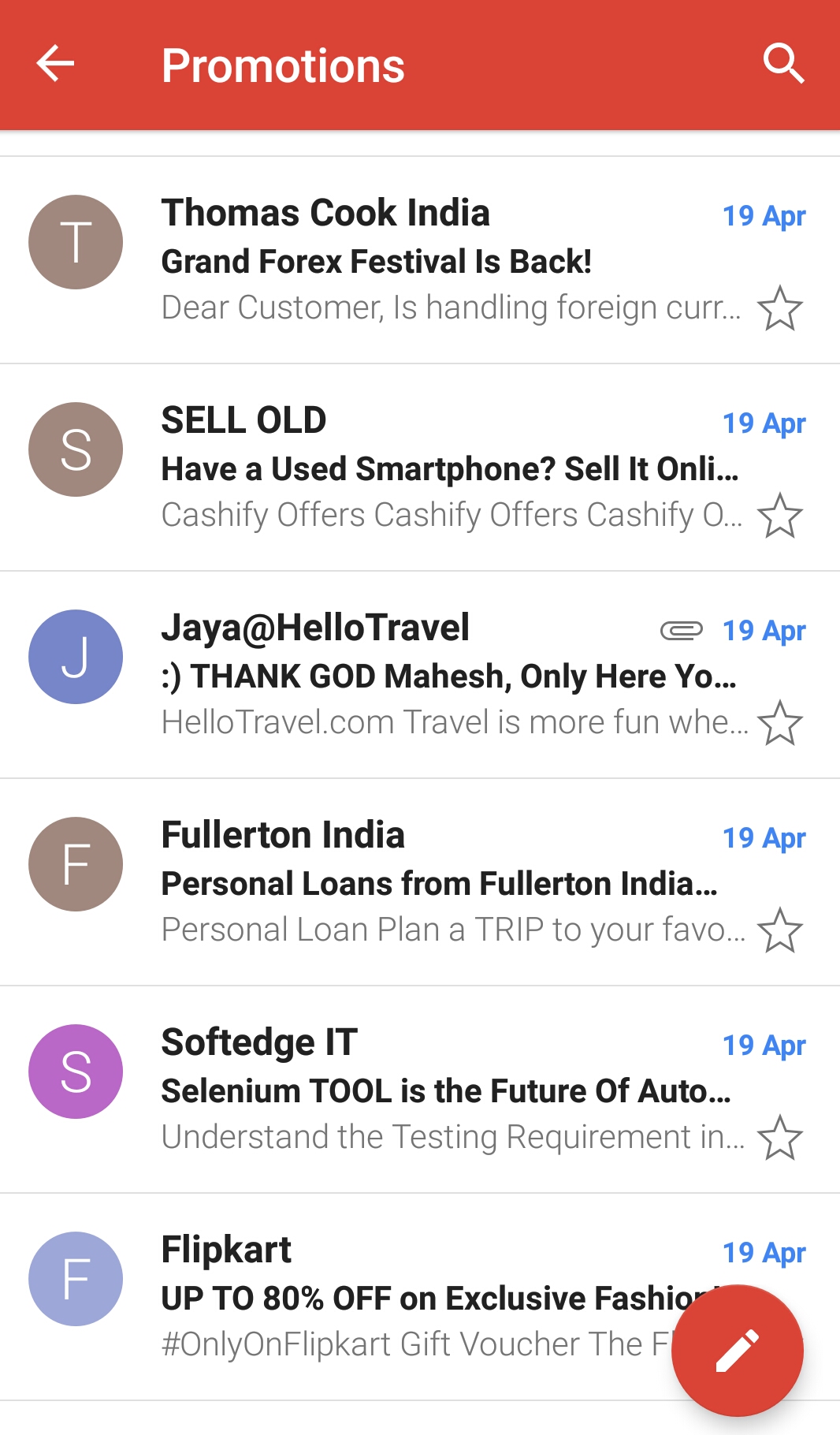The image size is (840, 1435).
Task: Open search with the magnifier icon
Action: point(783,64)
